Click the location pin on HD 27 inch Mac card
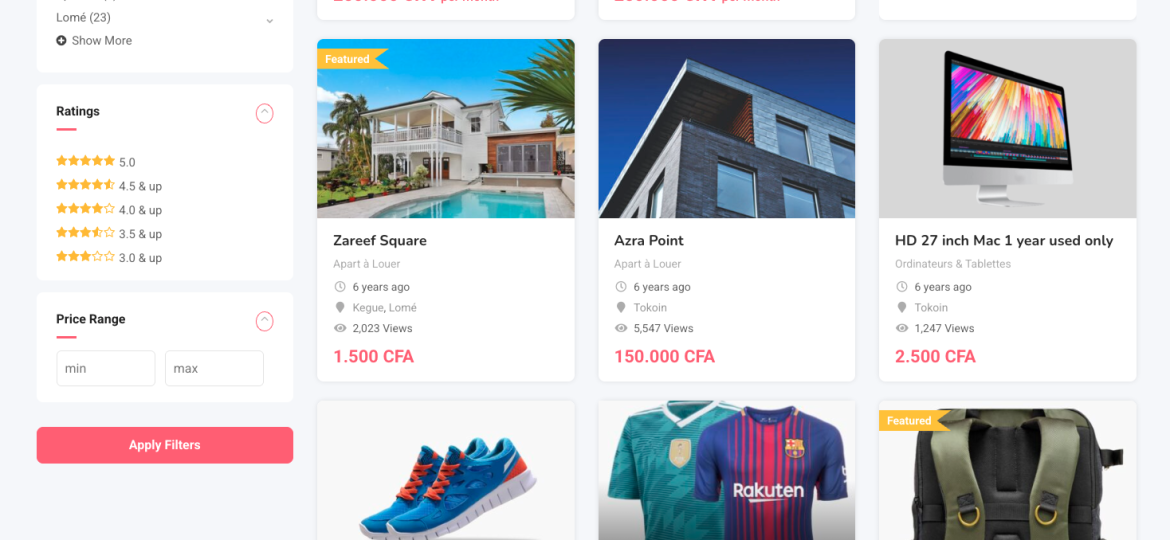1170x540 pixels. [901, 307]
